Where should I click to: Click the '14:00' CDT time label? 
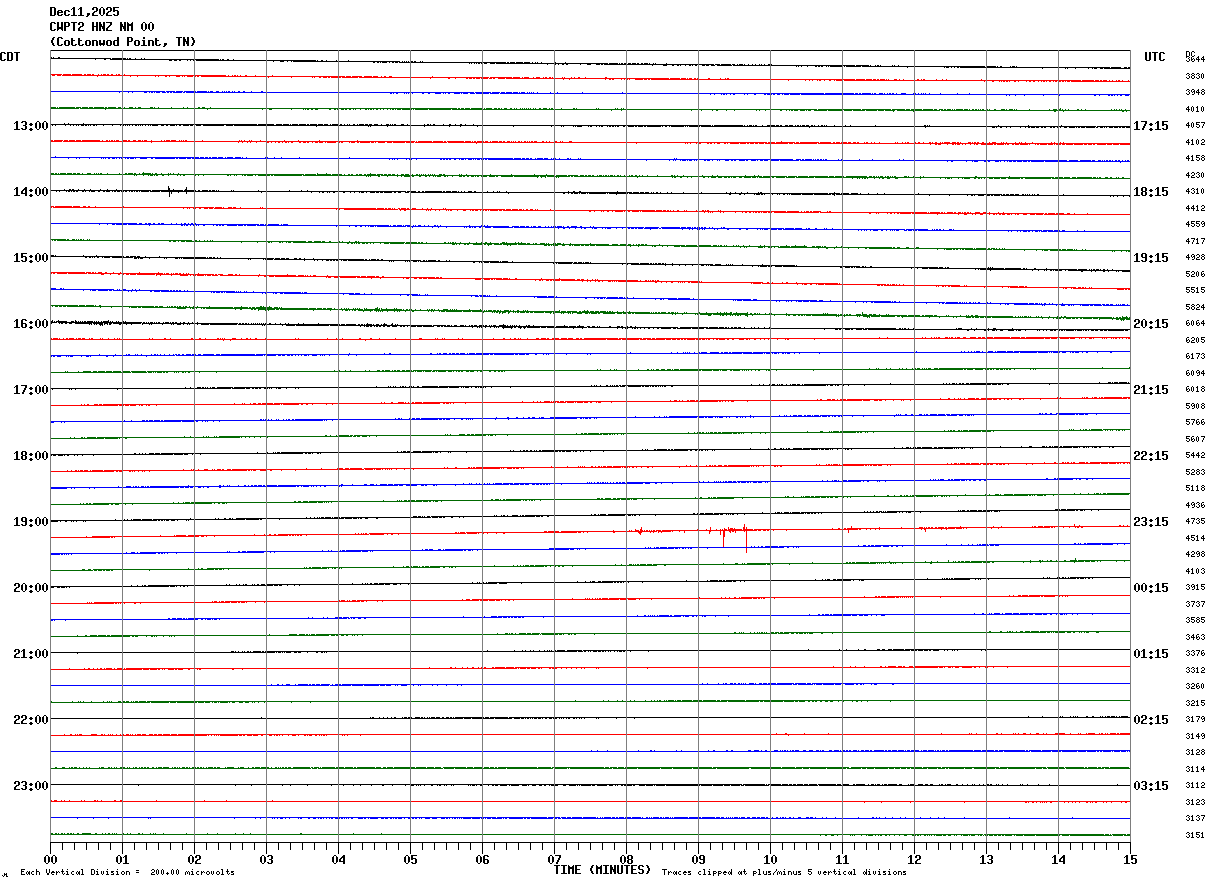pyautogui.click(x=31, y=192)
